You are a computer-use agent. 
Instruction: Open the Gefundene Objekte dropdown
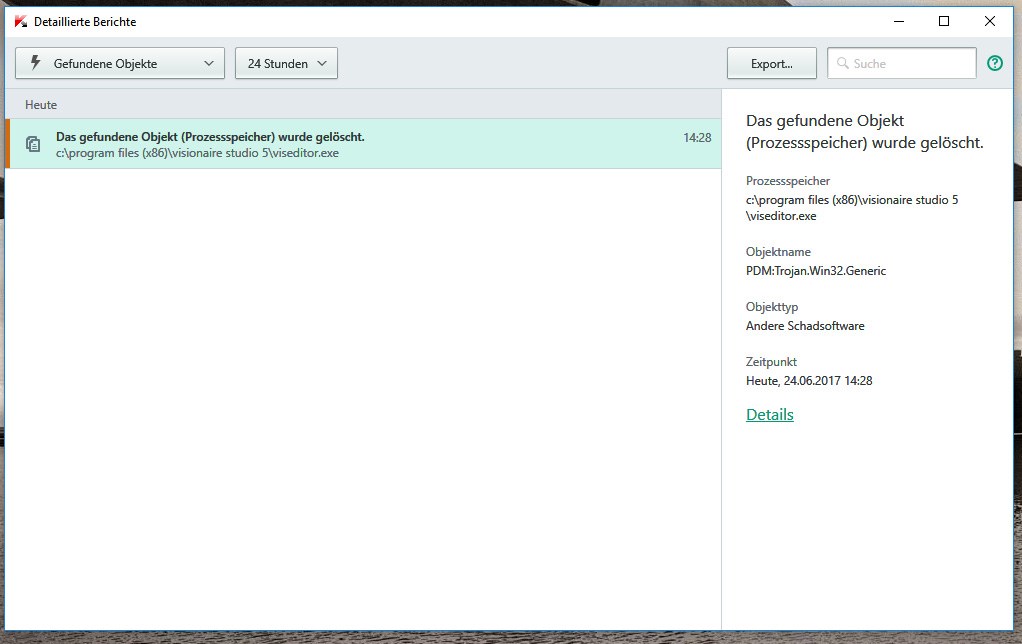(120, 63)
